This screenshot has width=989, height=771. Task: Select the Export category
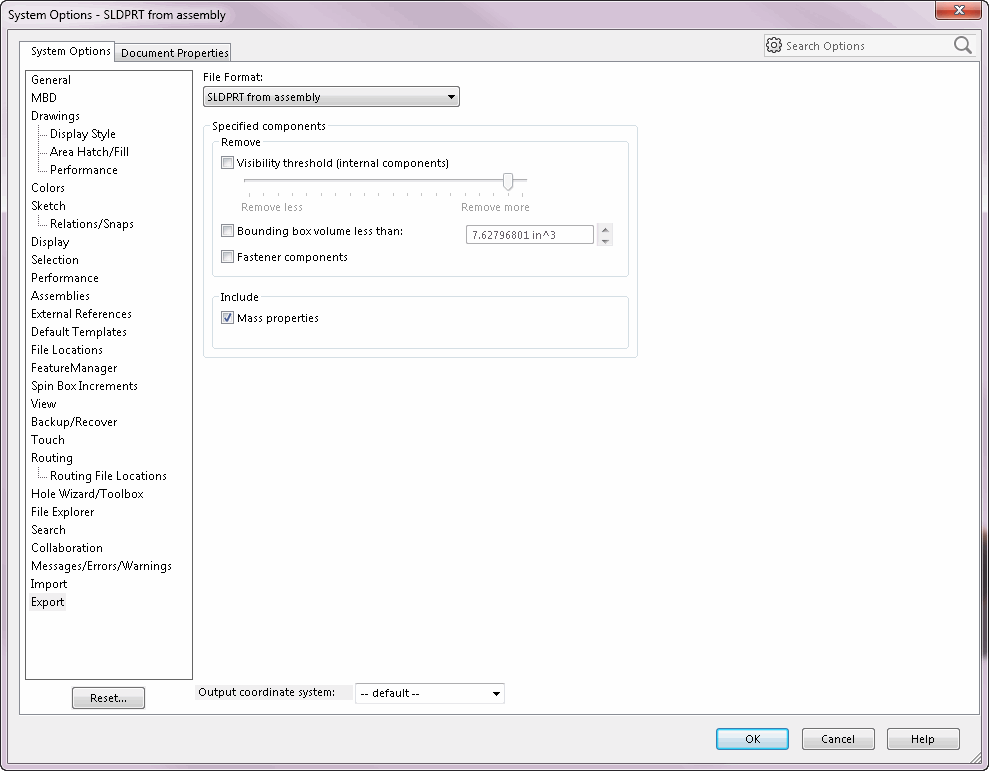point(47,602)
